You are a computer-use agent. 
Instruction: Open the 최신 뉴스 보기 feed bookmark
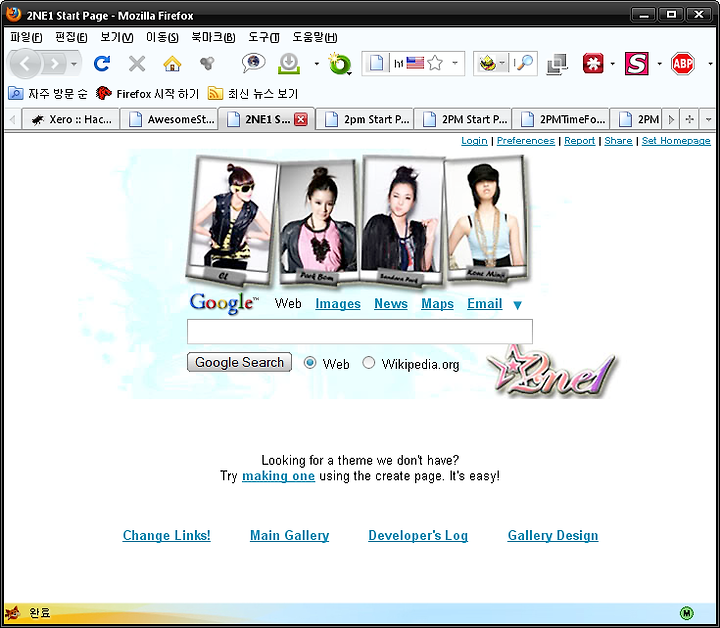[x=253, y=94]
